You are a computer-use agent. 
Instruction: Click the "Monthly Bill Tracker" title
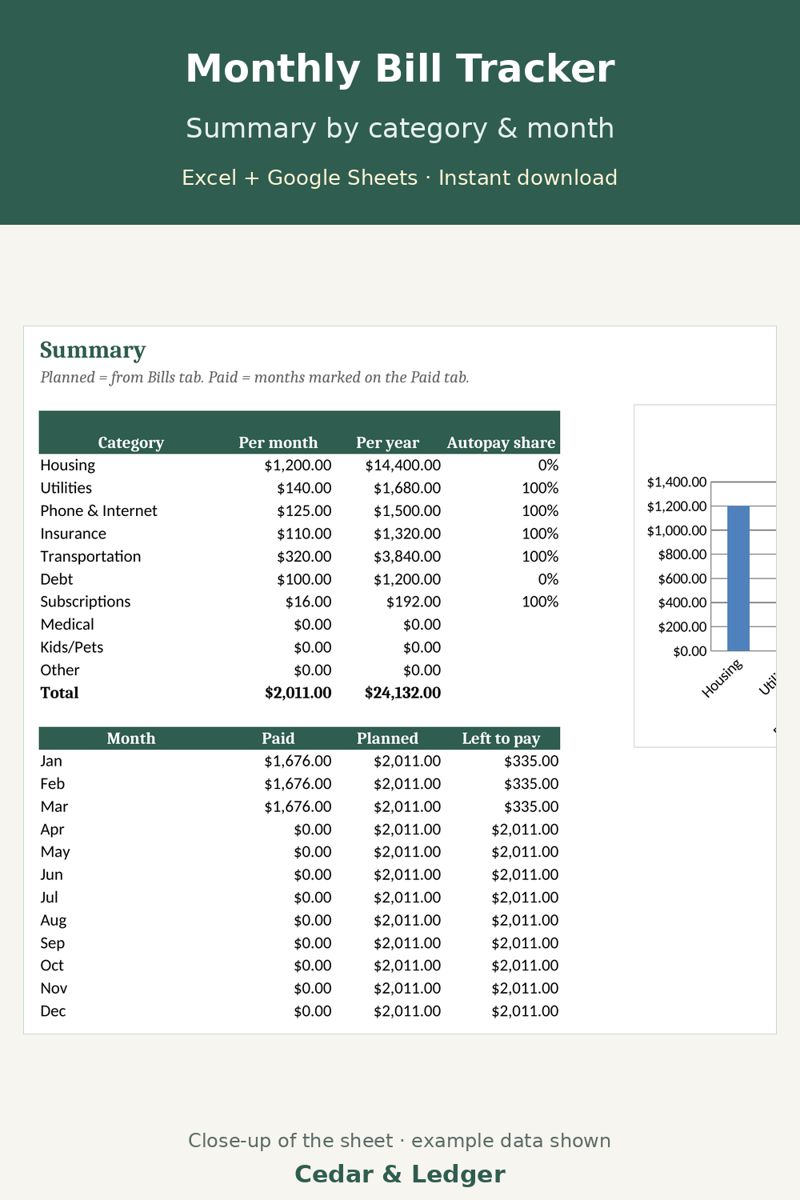[400, 69]
